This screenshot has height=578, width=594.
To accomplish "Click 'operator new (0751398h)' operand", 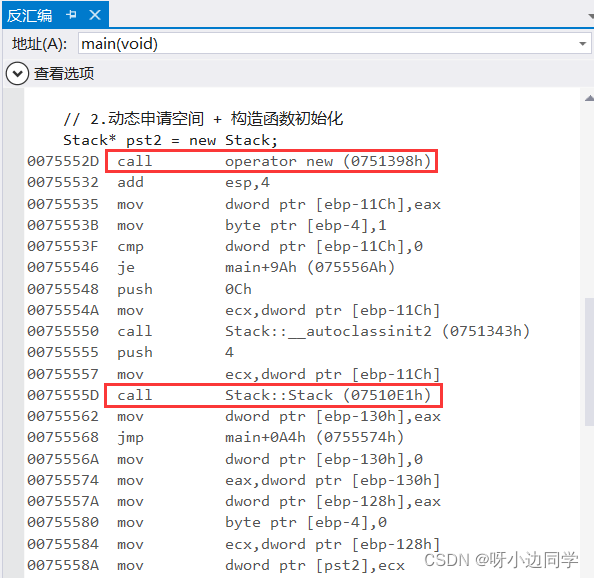I will click(328, 161).
